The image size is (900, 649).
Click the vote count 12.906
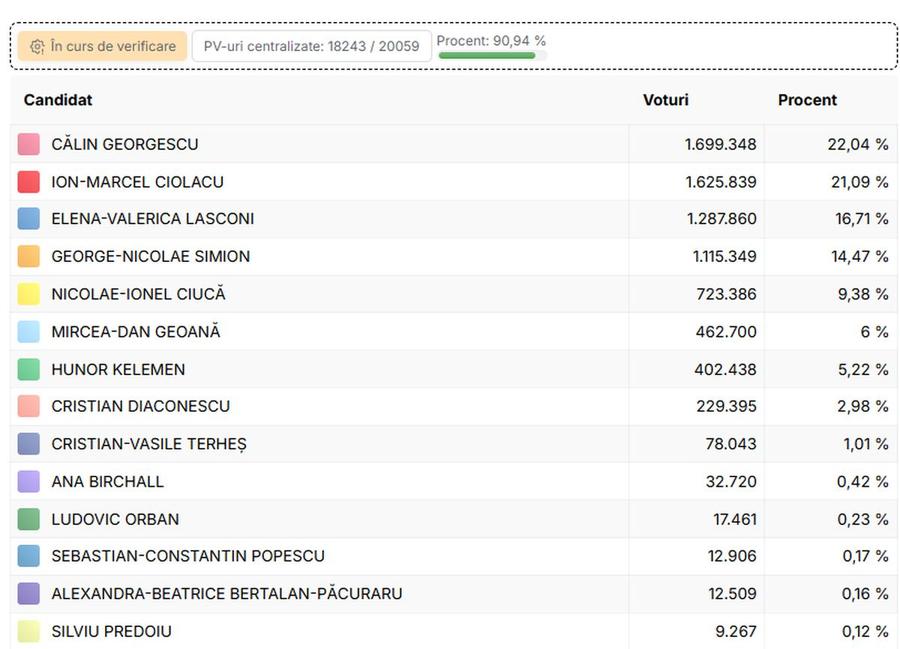(x=732, y=556)
